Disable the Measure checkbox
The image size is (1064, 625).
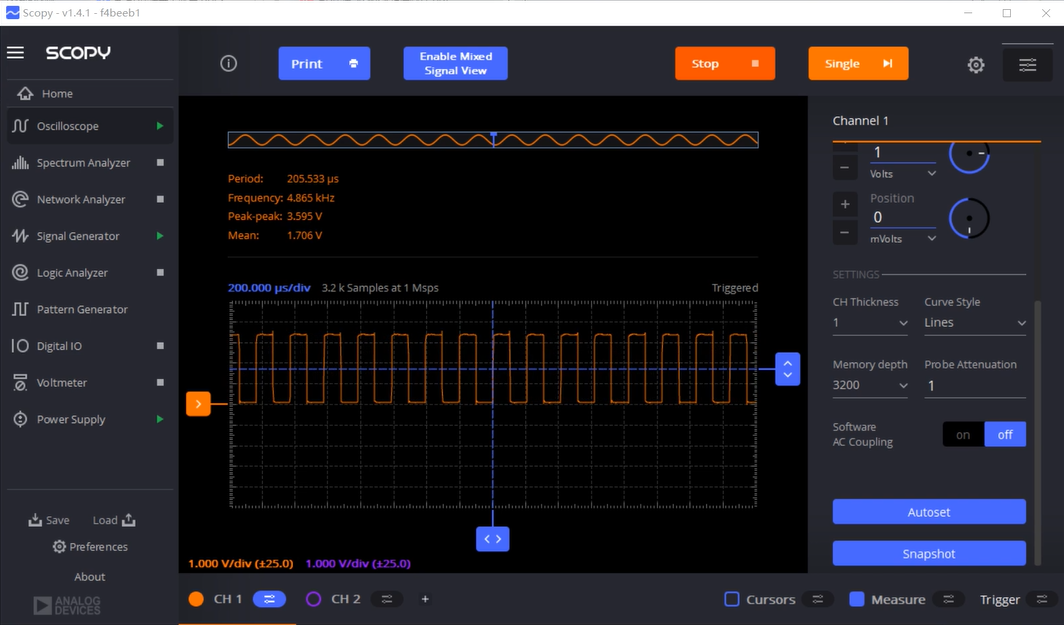[857, 599]
